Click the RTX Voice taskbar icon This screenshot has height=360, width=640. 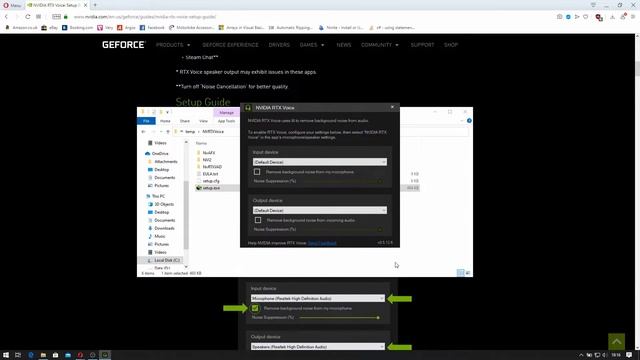[105, 355]
